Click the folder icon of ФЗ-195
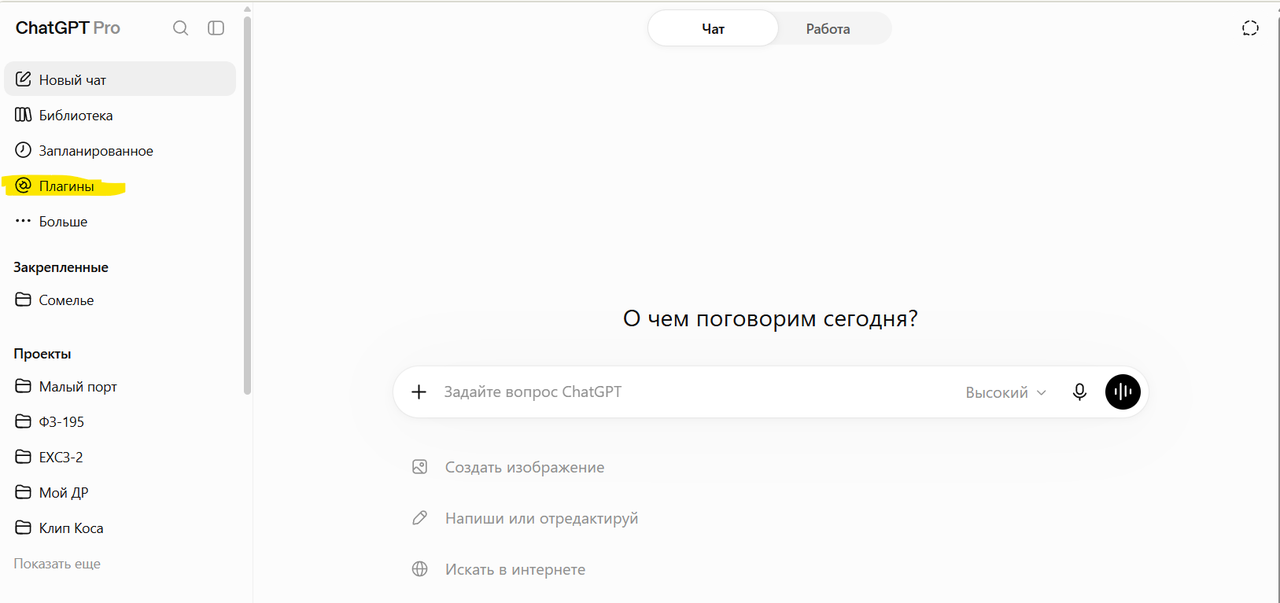 (23, 421)
